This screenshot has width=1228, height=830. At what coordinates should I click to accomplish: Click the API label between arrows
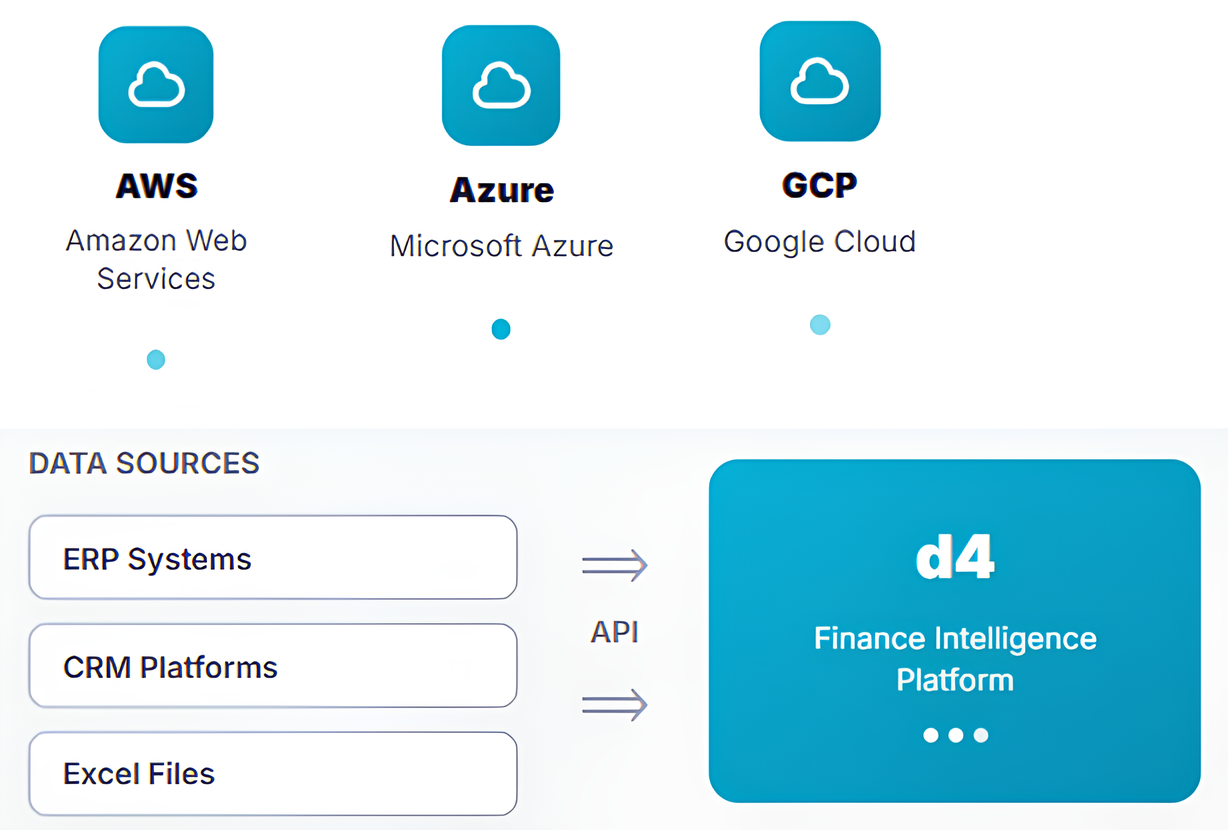click(x=615, y=632)
